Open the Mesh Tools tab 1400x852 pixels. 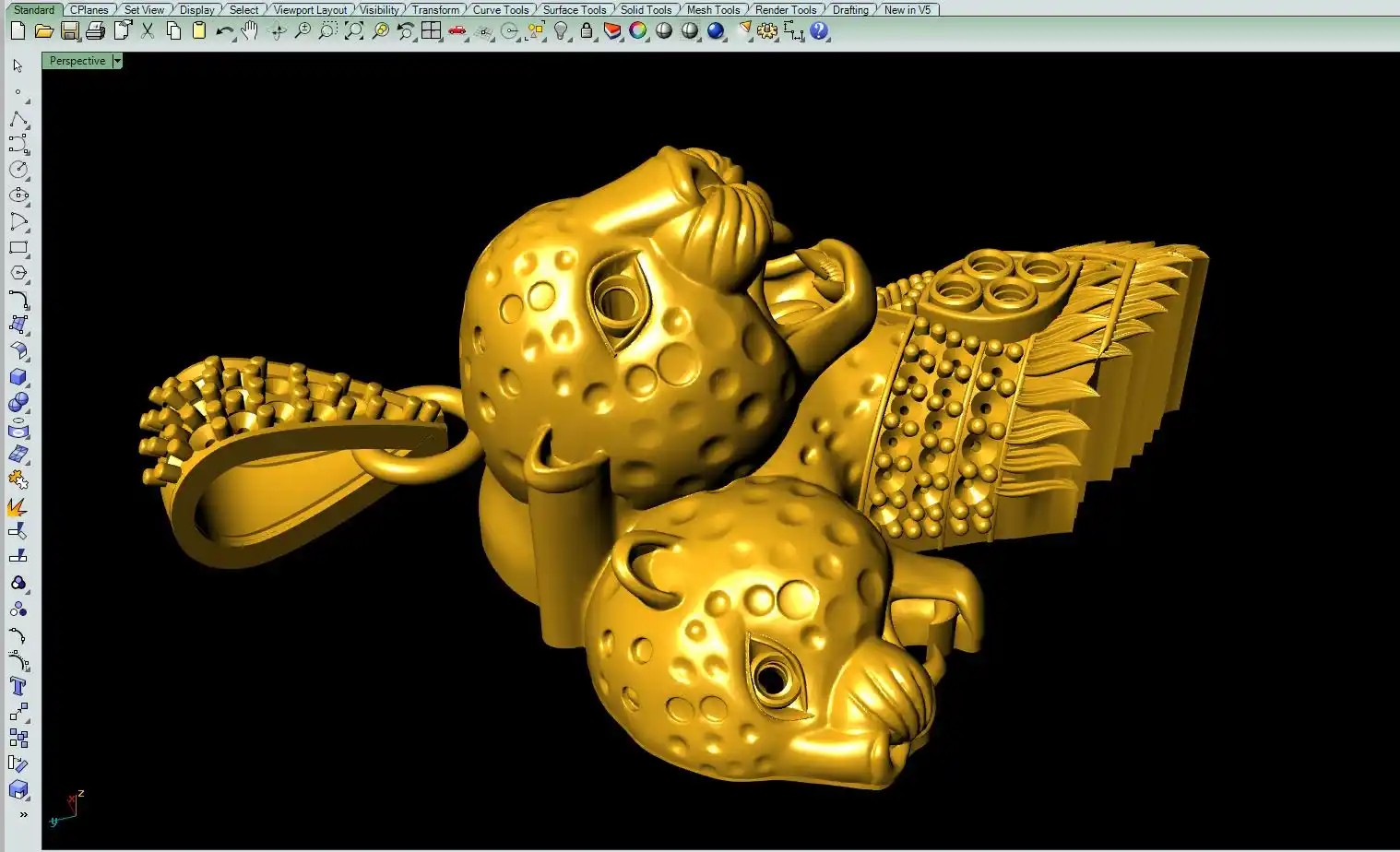coord(713,10)
